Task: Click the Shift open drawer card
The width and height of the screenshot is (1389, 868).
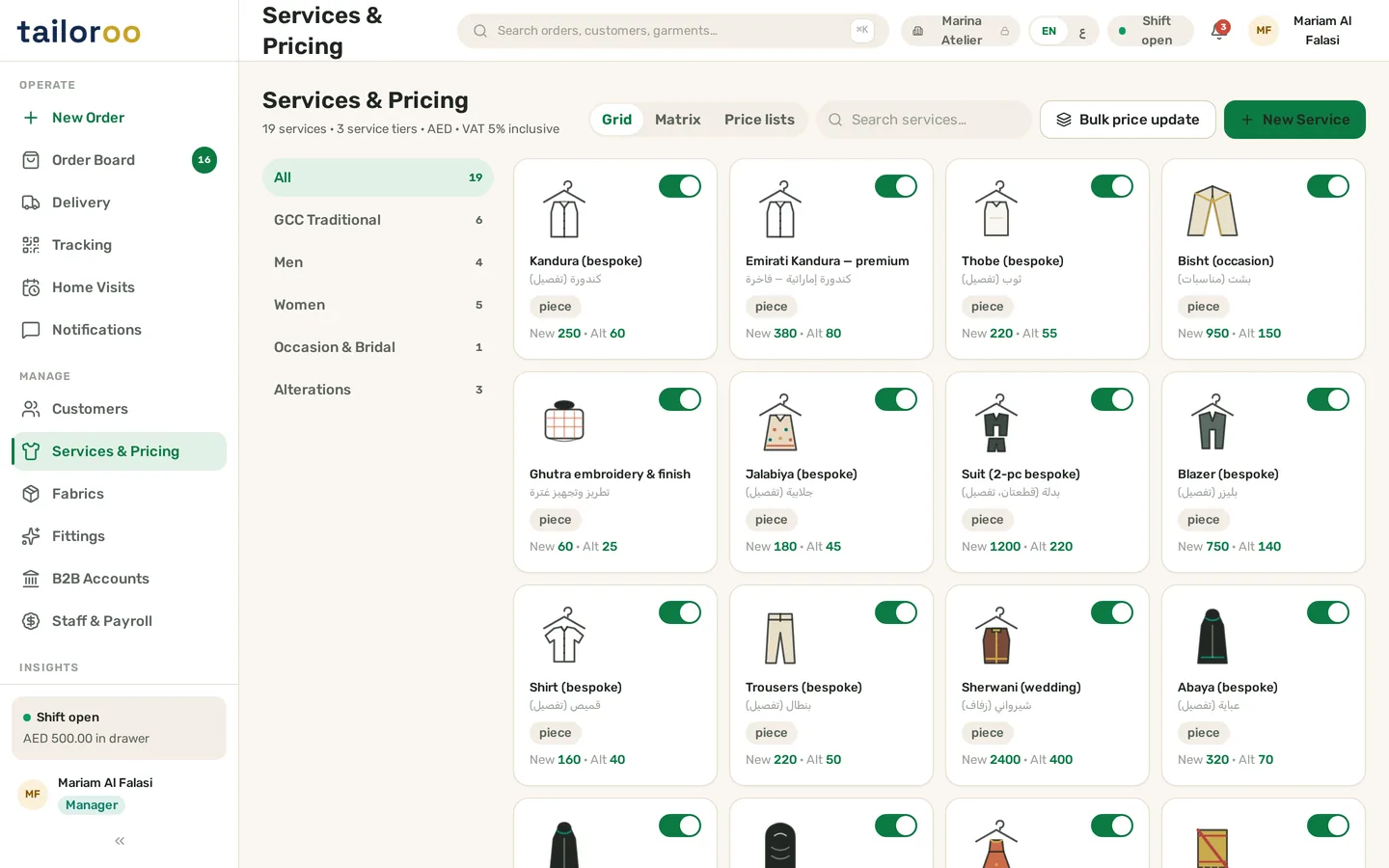Action: pos(120,728)
